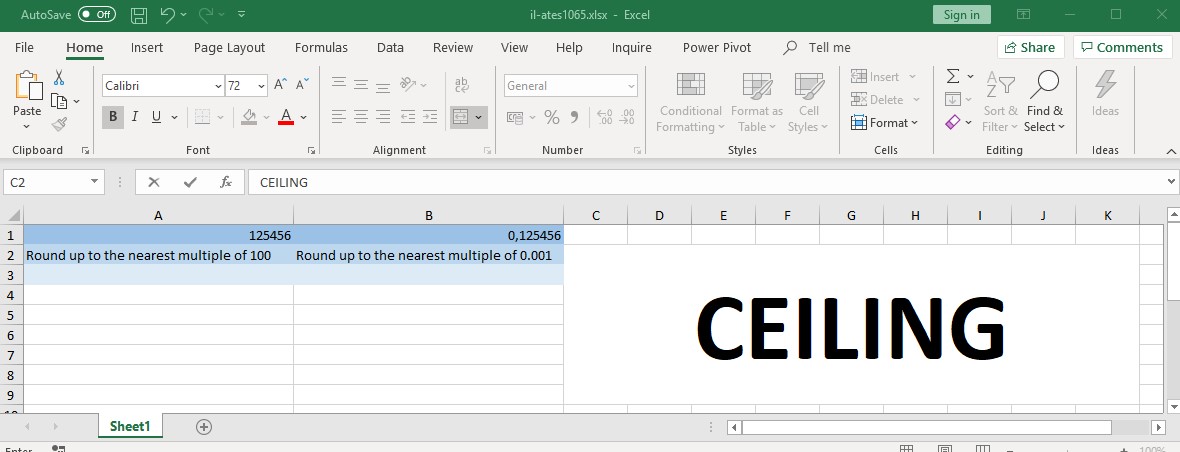Increase the cell indent

[430, 117]
